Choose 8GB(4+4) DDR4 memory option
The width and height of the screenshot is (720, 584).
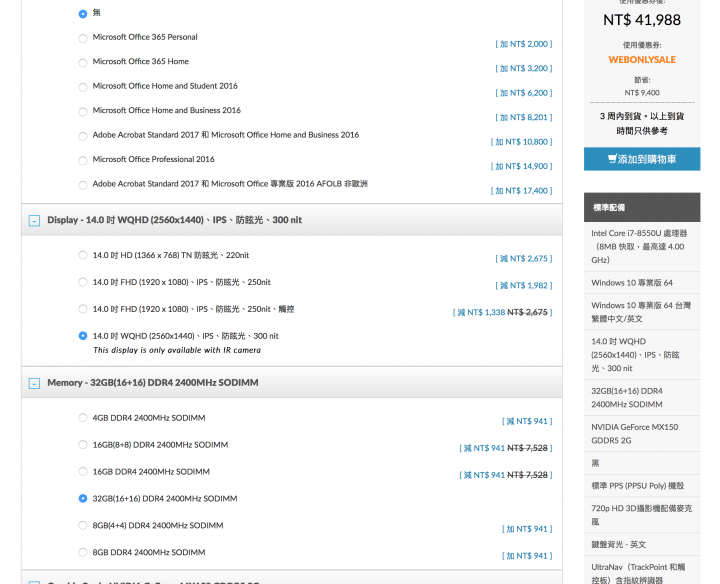pos(83,525)
